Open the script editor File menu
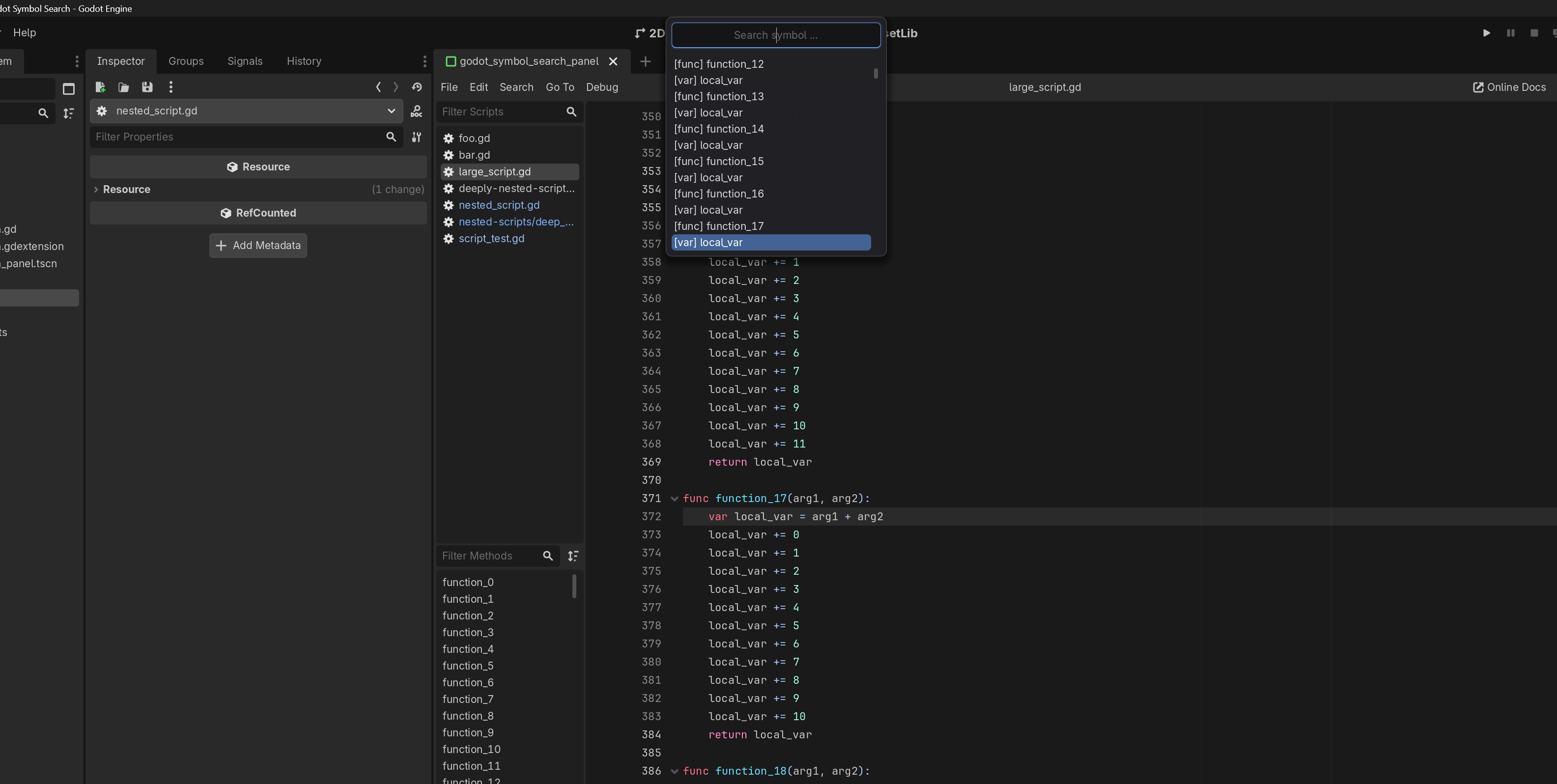The image size is (1557, 784). 449,87
